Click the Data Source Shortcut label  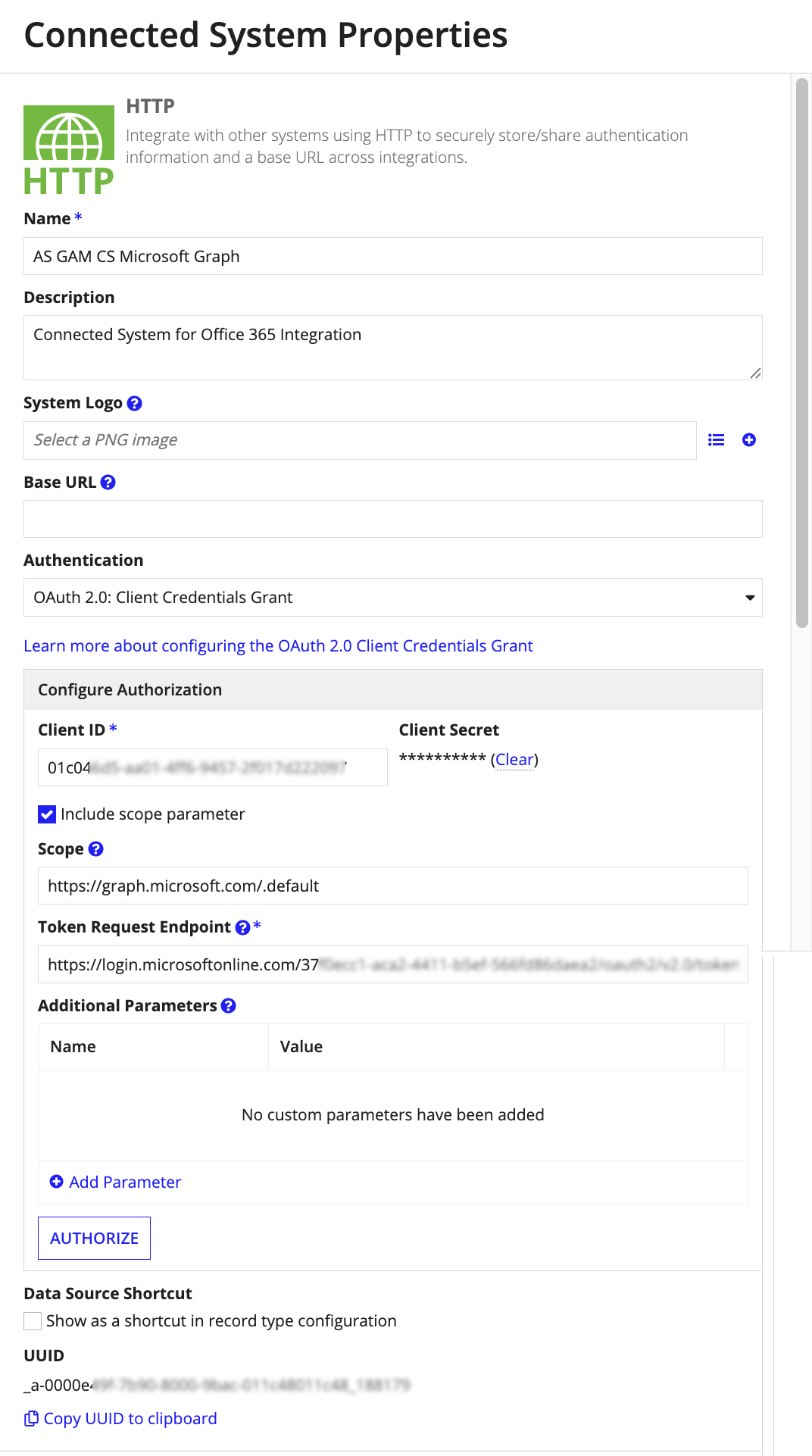click(x=108, y=1294)
